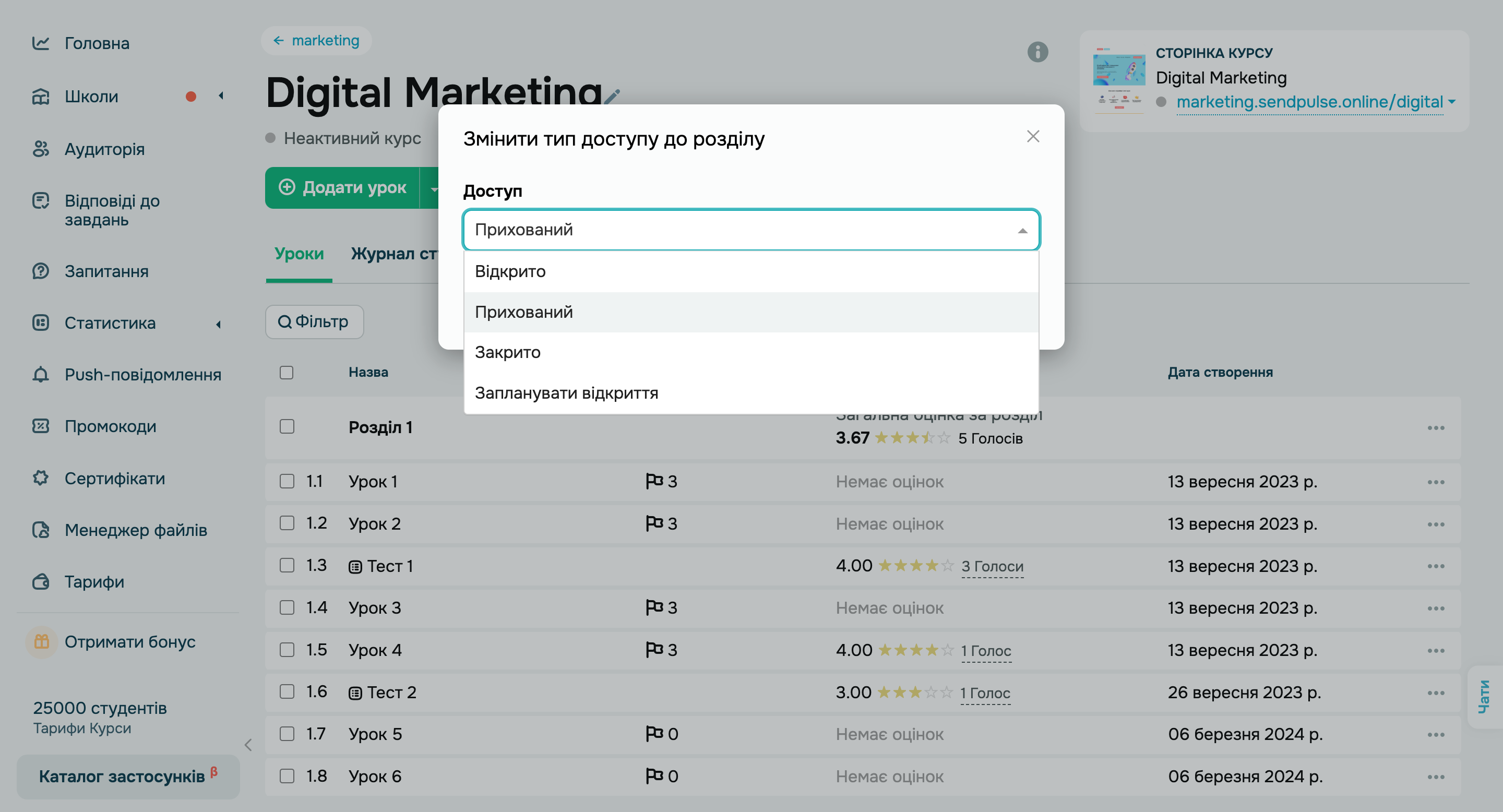Open the course page URL dropdown arrow
The image size is (1503, 812).
(x=1452, y=102)
